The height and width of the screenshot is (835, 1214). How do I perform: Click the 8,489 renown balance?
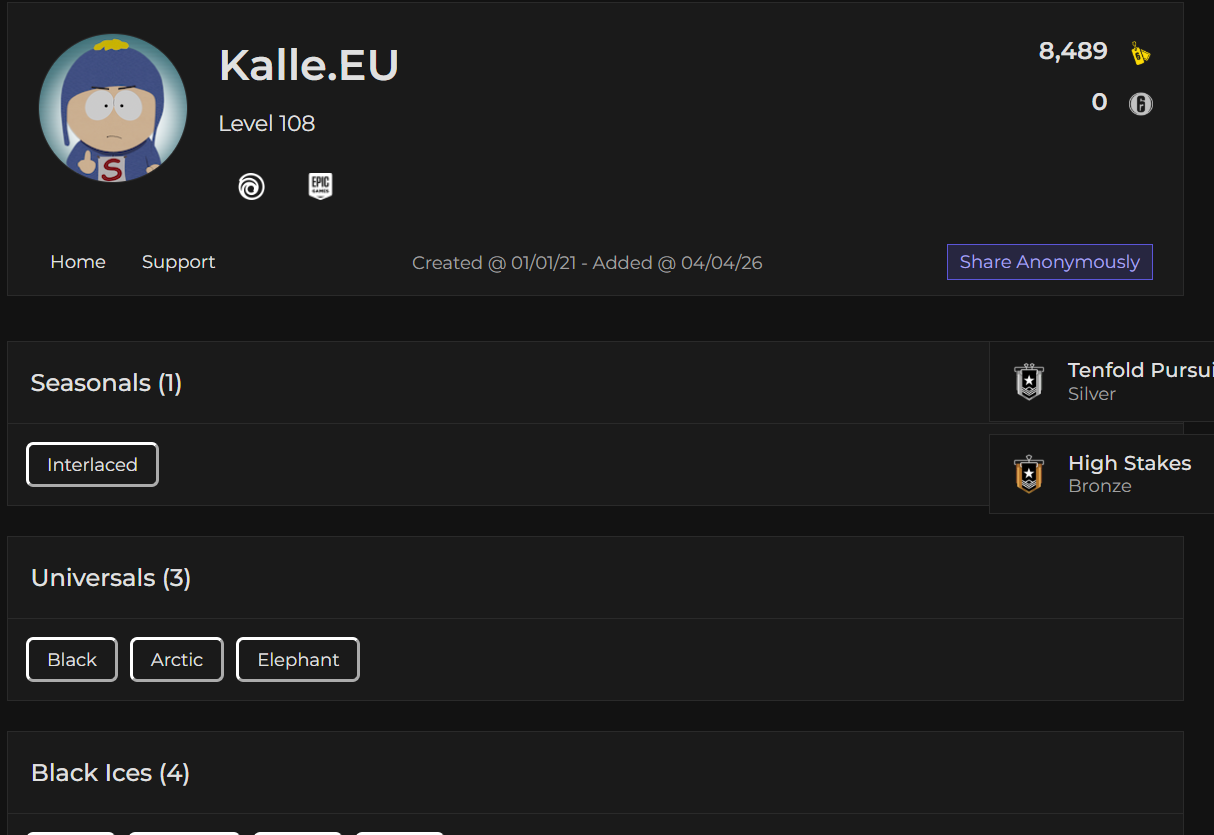click(x=1073, y=51)
